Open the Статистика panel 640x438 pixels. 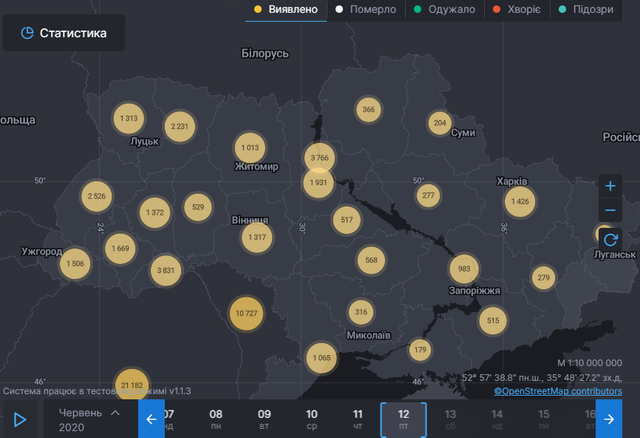click(64, 33)
